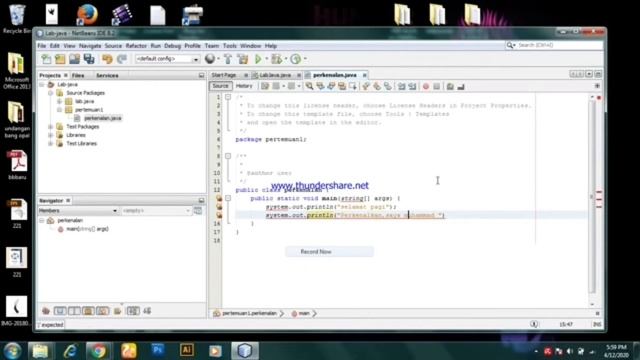Click the Debug Project icon

coord(277,59)
